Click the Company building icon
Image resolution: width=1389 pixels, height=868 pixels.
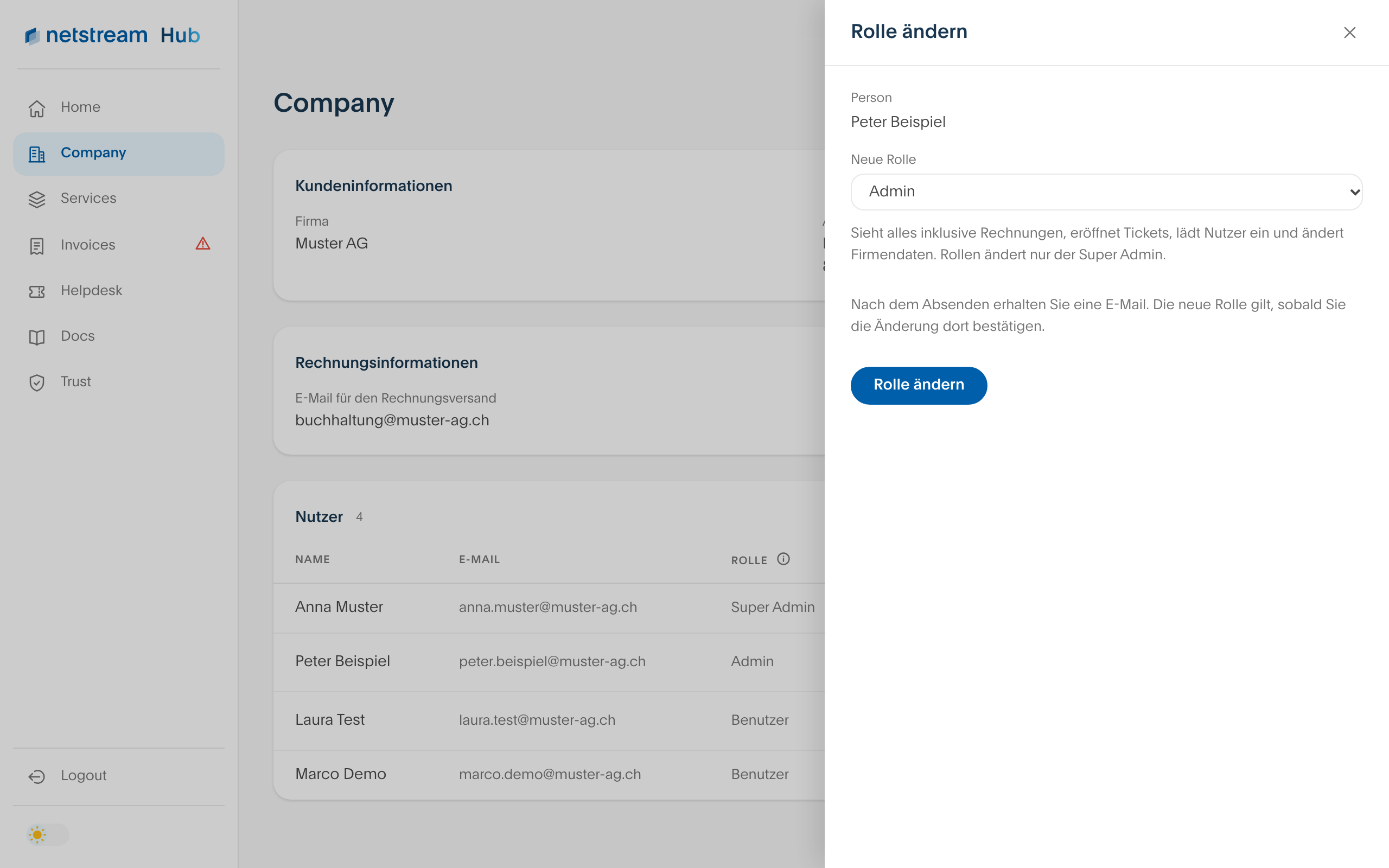coord(37,154)
